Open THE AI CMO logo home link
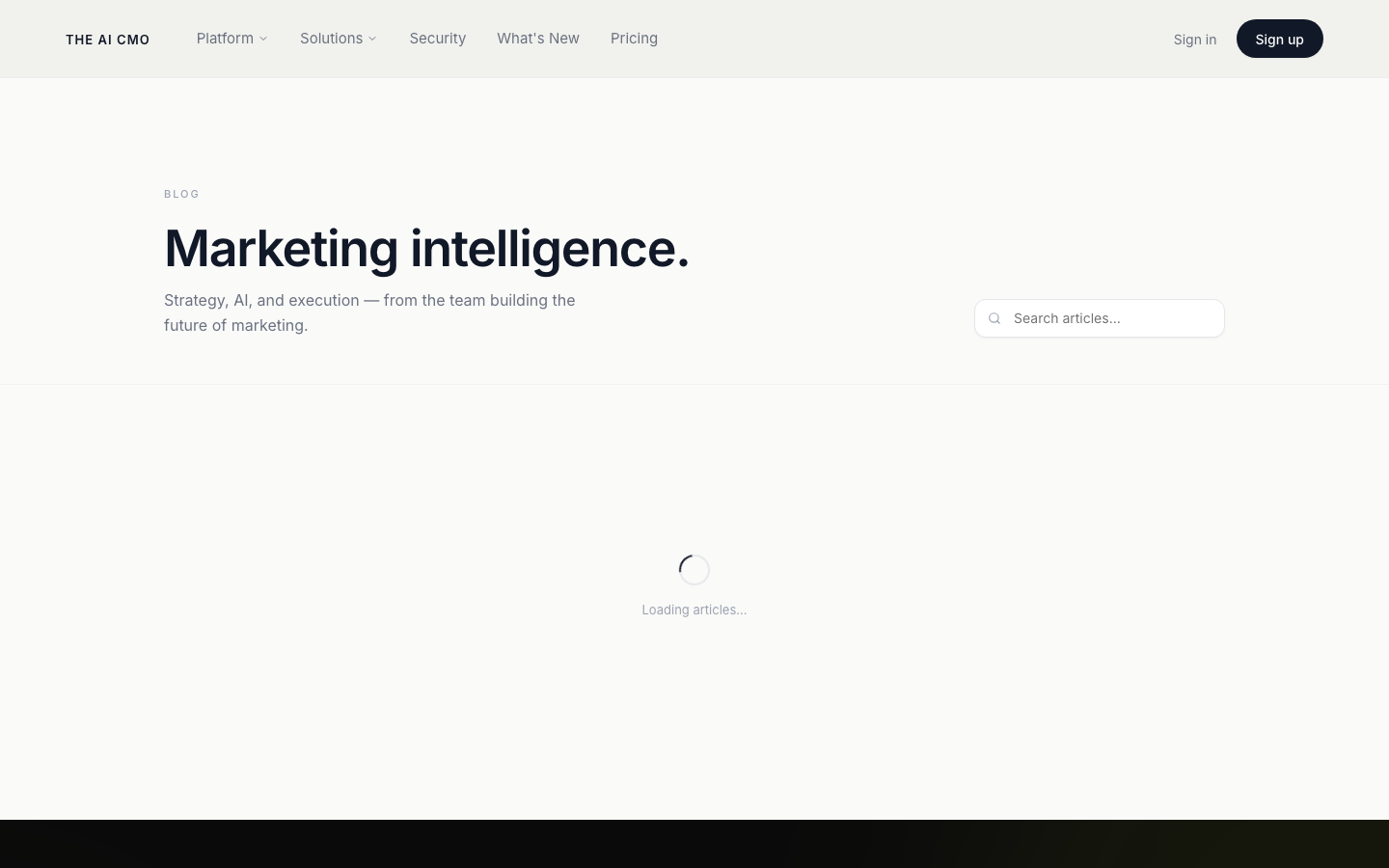Viewport: 1389px width, 868px height. point(108,40)
